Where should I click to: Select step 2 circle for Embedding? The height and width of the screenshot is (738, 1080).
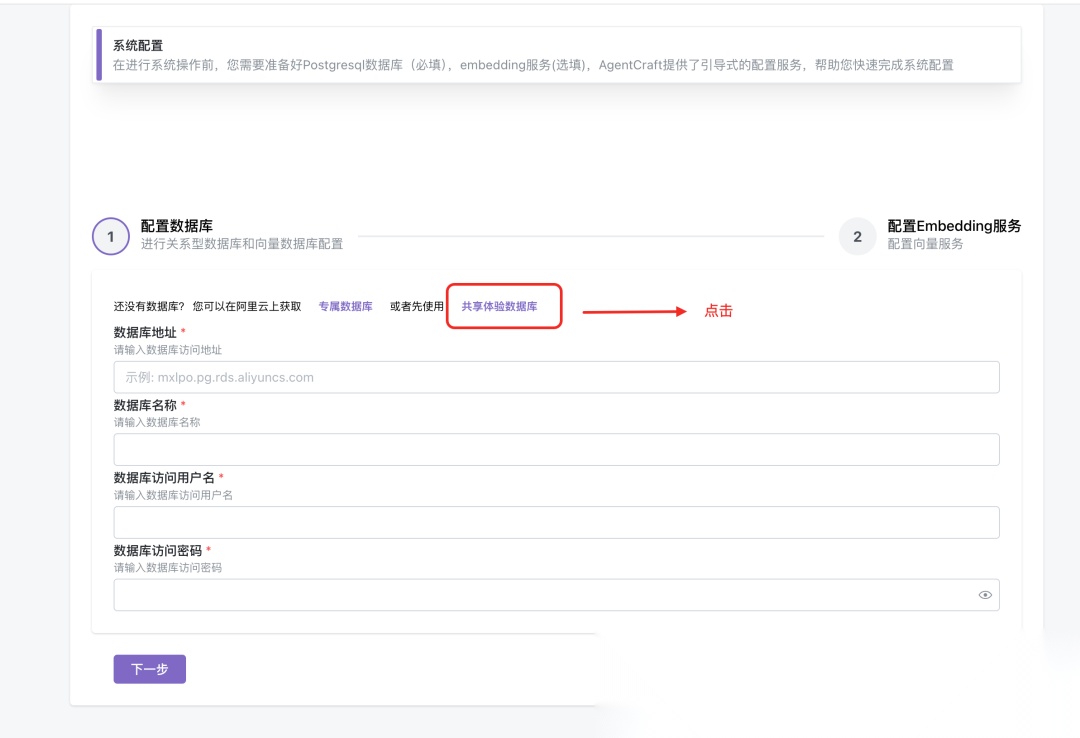tap(858, 236)
